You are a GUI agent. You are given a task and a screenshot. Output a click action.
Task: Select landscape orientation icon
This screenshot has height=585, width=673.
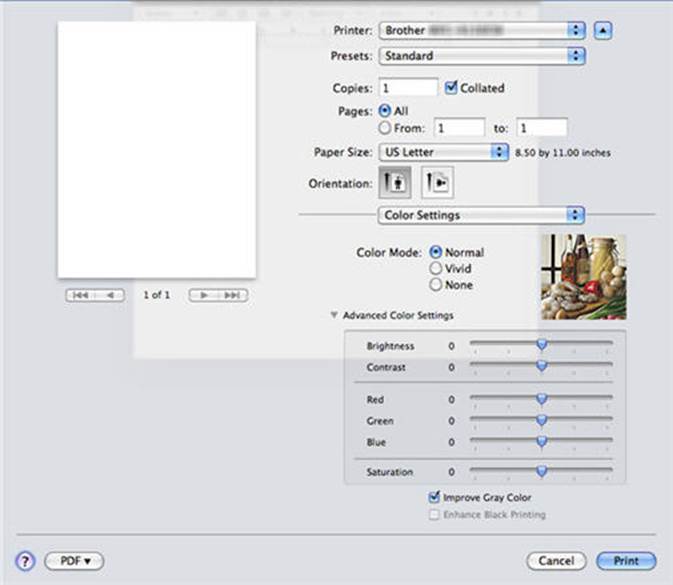click(x=436, y=185)
